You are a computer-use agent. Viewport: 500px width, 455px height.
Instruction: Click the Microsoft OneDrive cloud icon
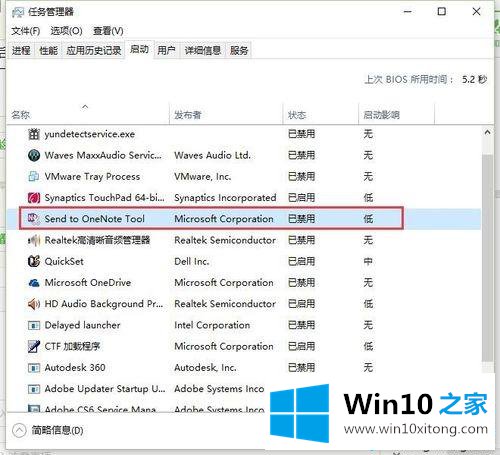pyautogui.click(x=34, y=283)
